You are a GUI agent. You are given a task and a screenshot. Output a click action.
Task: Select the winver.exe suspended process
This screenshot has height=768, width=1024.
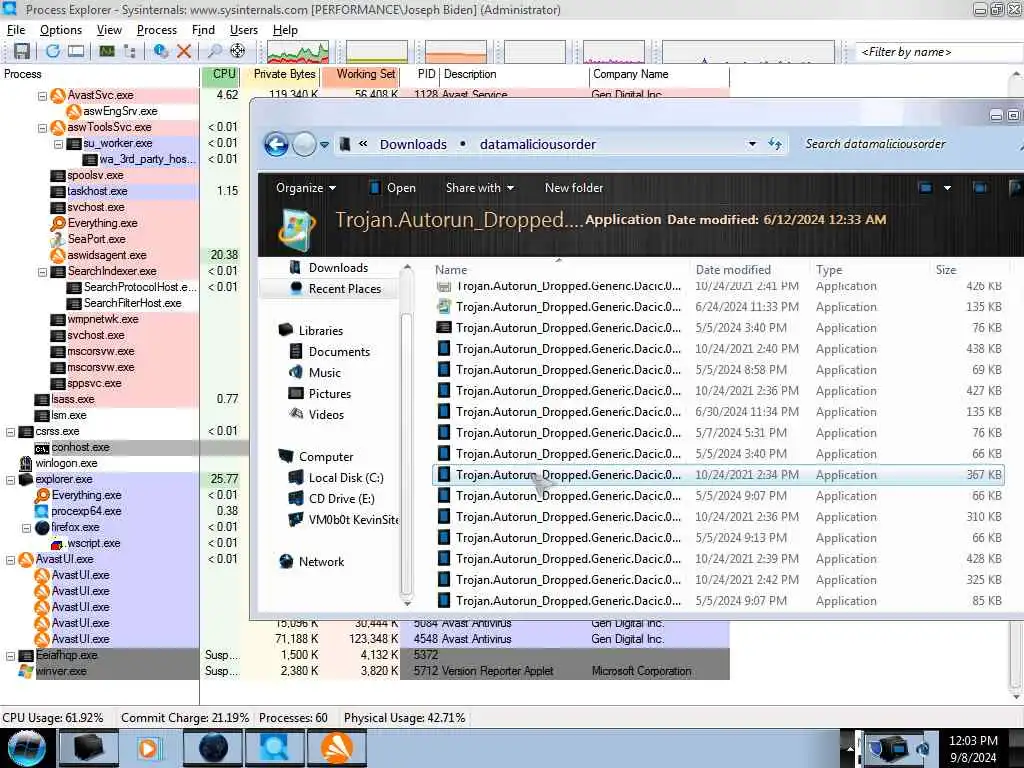61,671
